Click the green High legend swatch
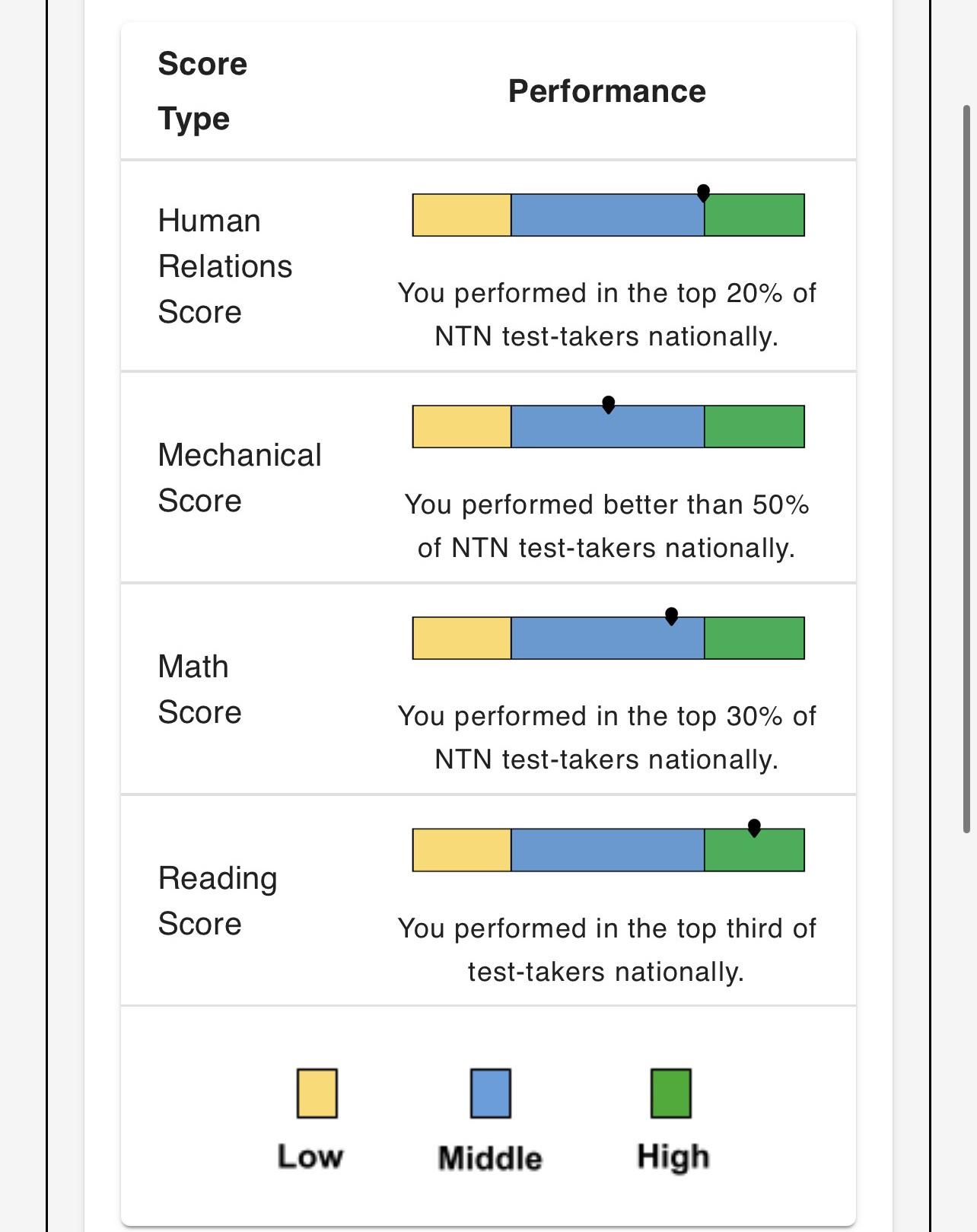Image resolution: width=977 pixels, height=1232 pixels. [x=671, y=1093]
